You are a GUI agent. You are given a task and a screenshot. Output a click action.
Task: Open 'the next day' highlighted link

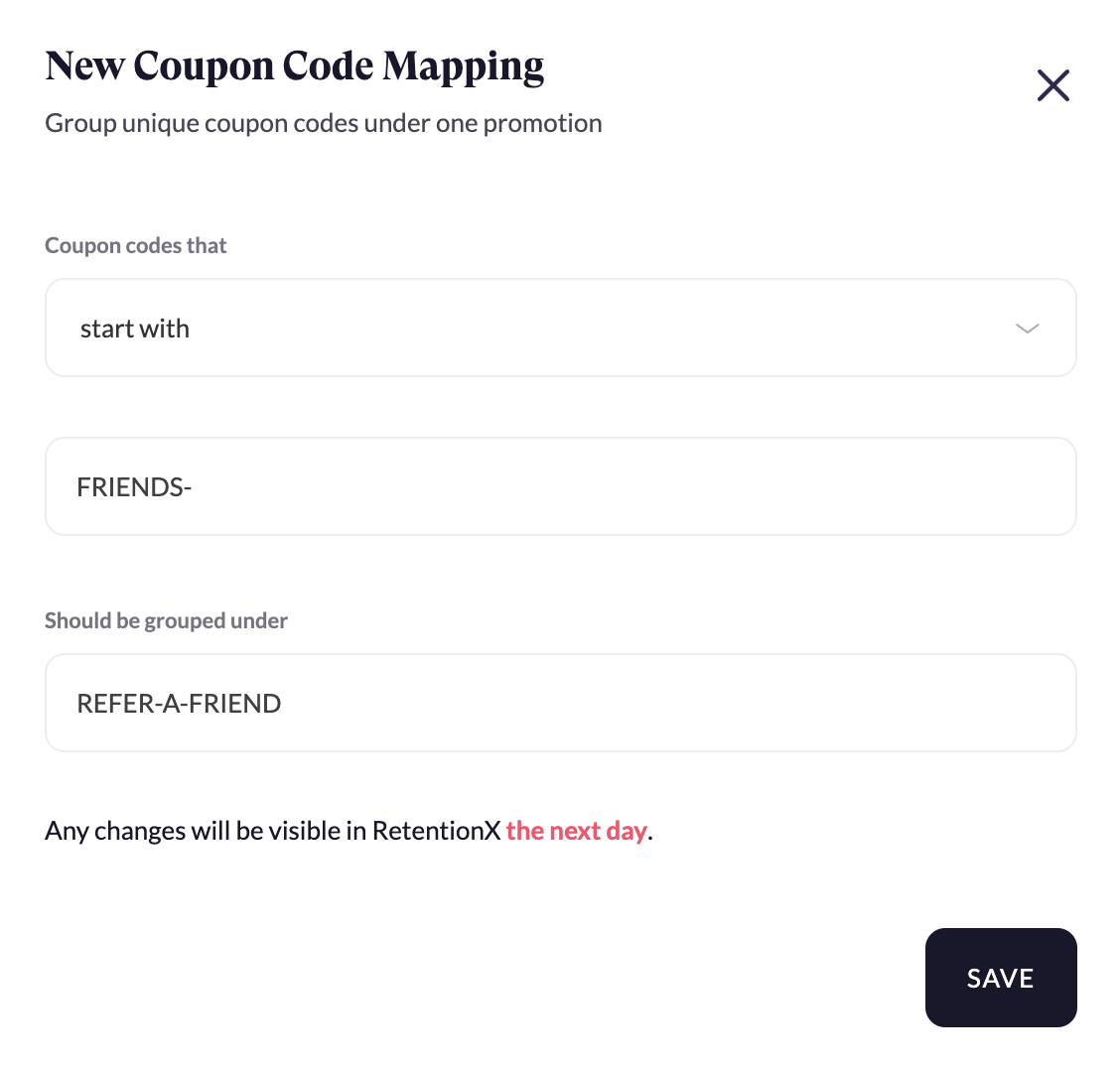click(577, 830)
